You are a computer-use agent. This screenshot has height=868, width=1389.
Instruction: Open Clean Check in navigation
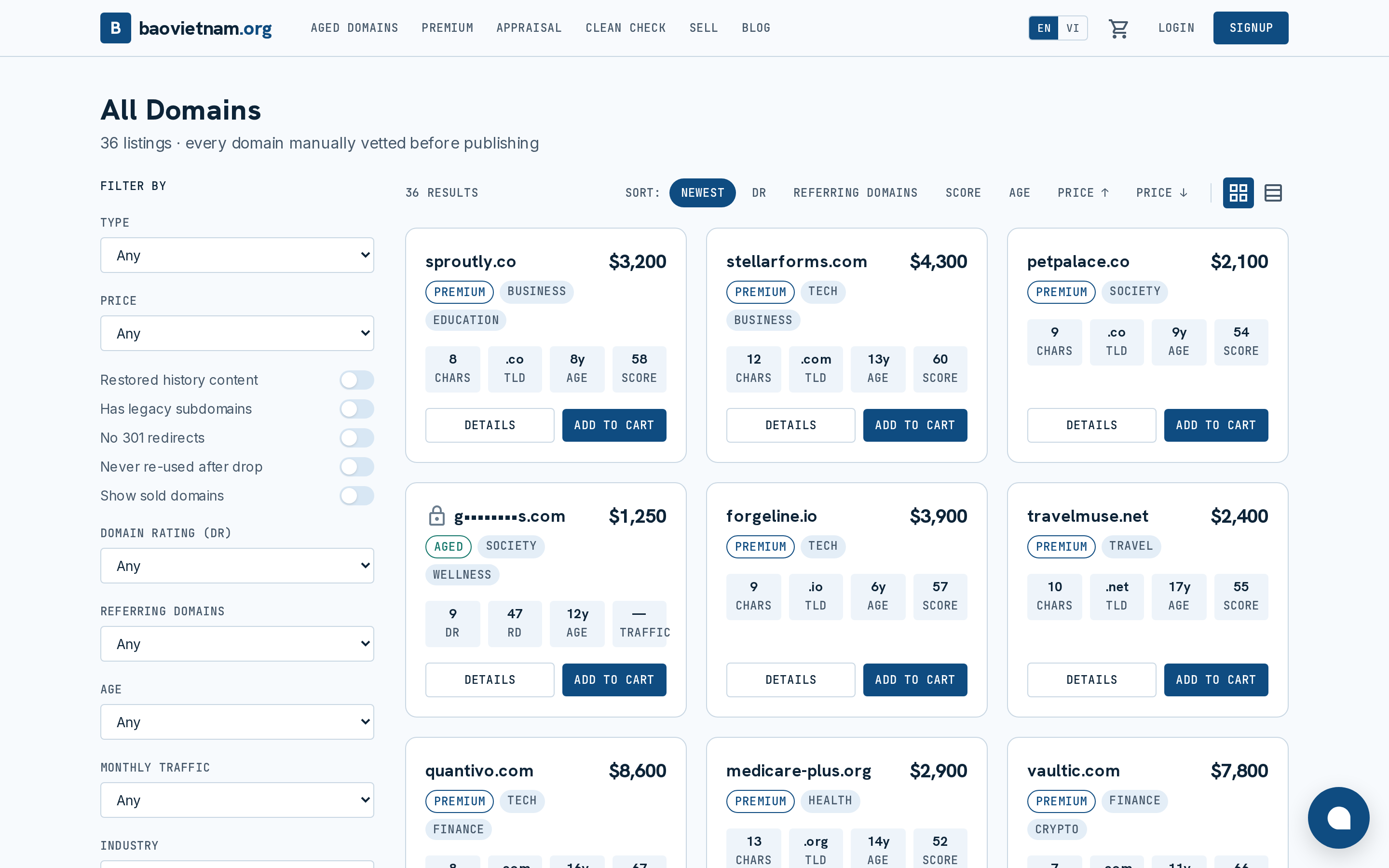[x=626, y=28]
